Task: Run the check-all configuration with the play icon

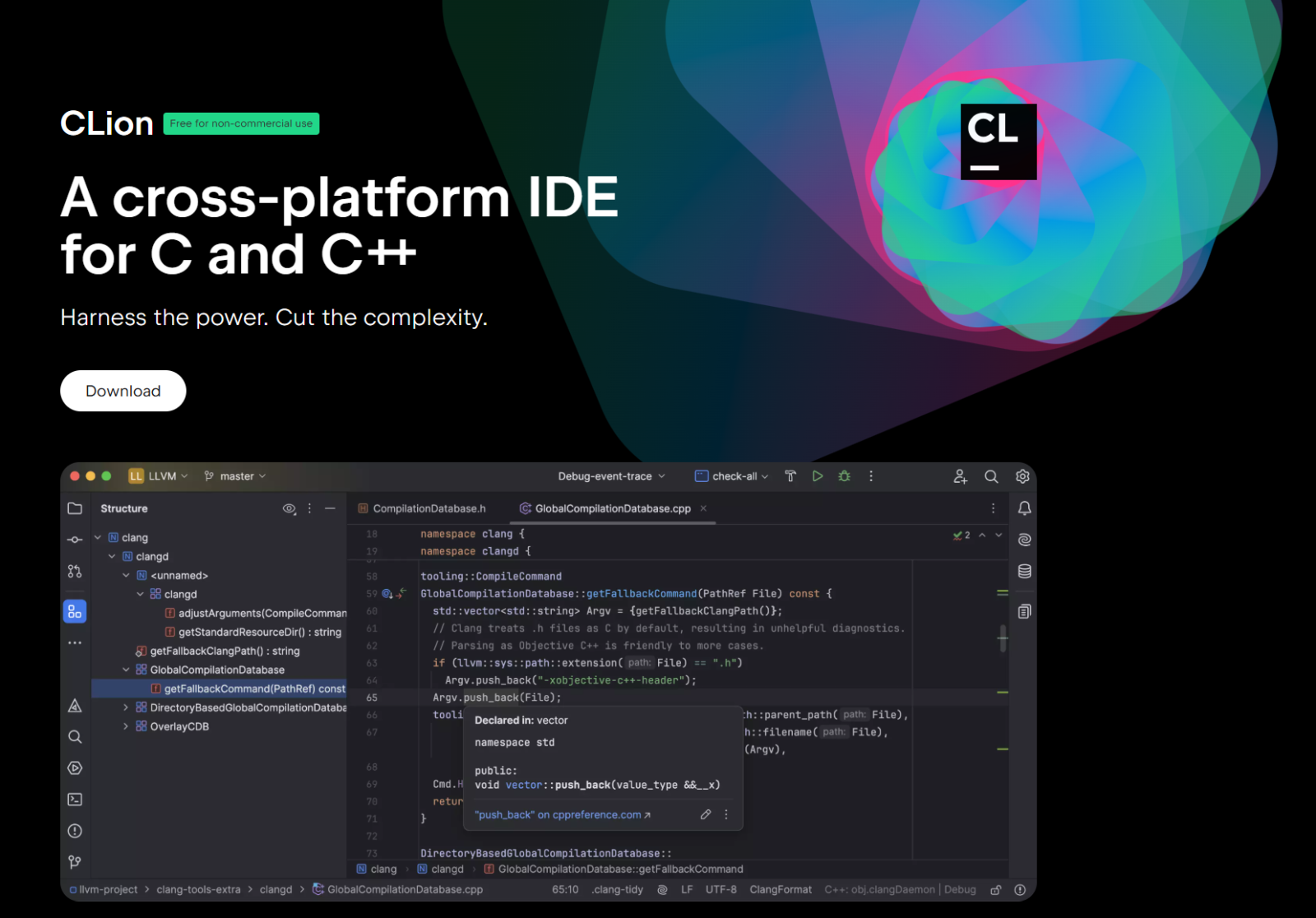Action: click(x=818, y=475)
